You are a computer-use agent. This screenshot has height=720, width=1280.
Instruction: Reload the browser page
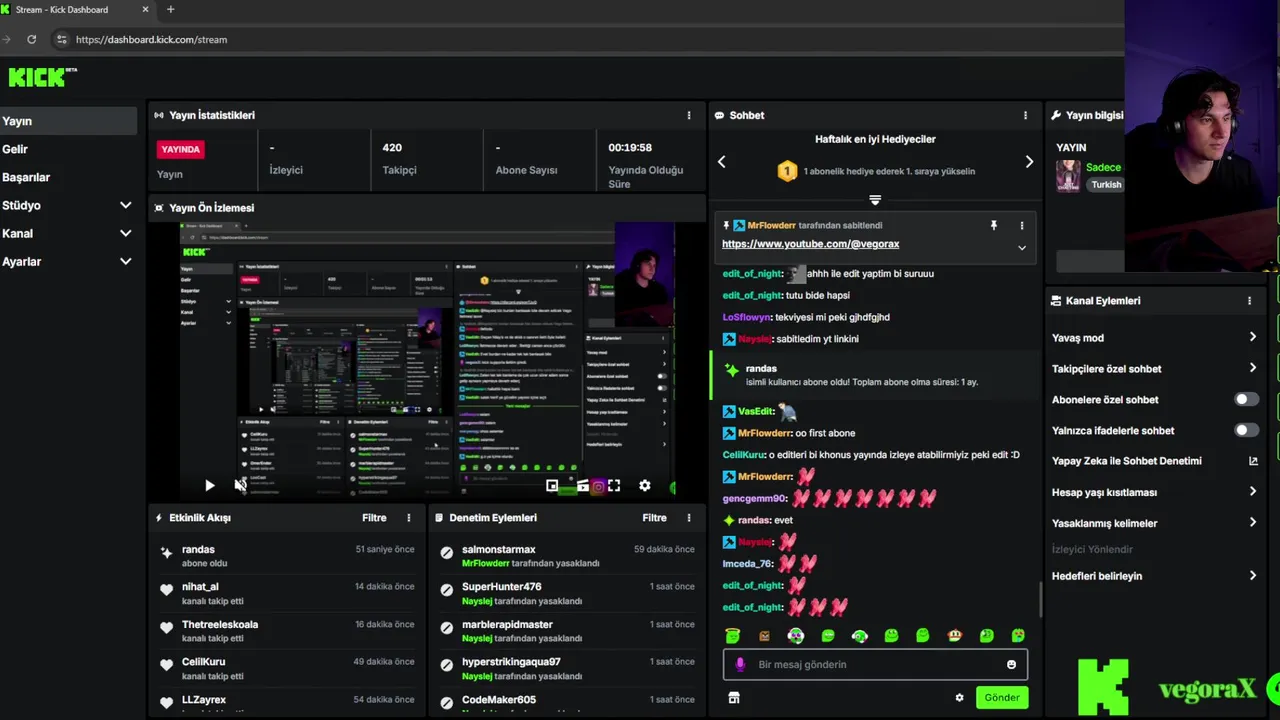32,39
